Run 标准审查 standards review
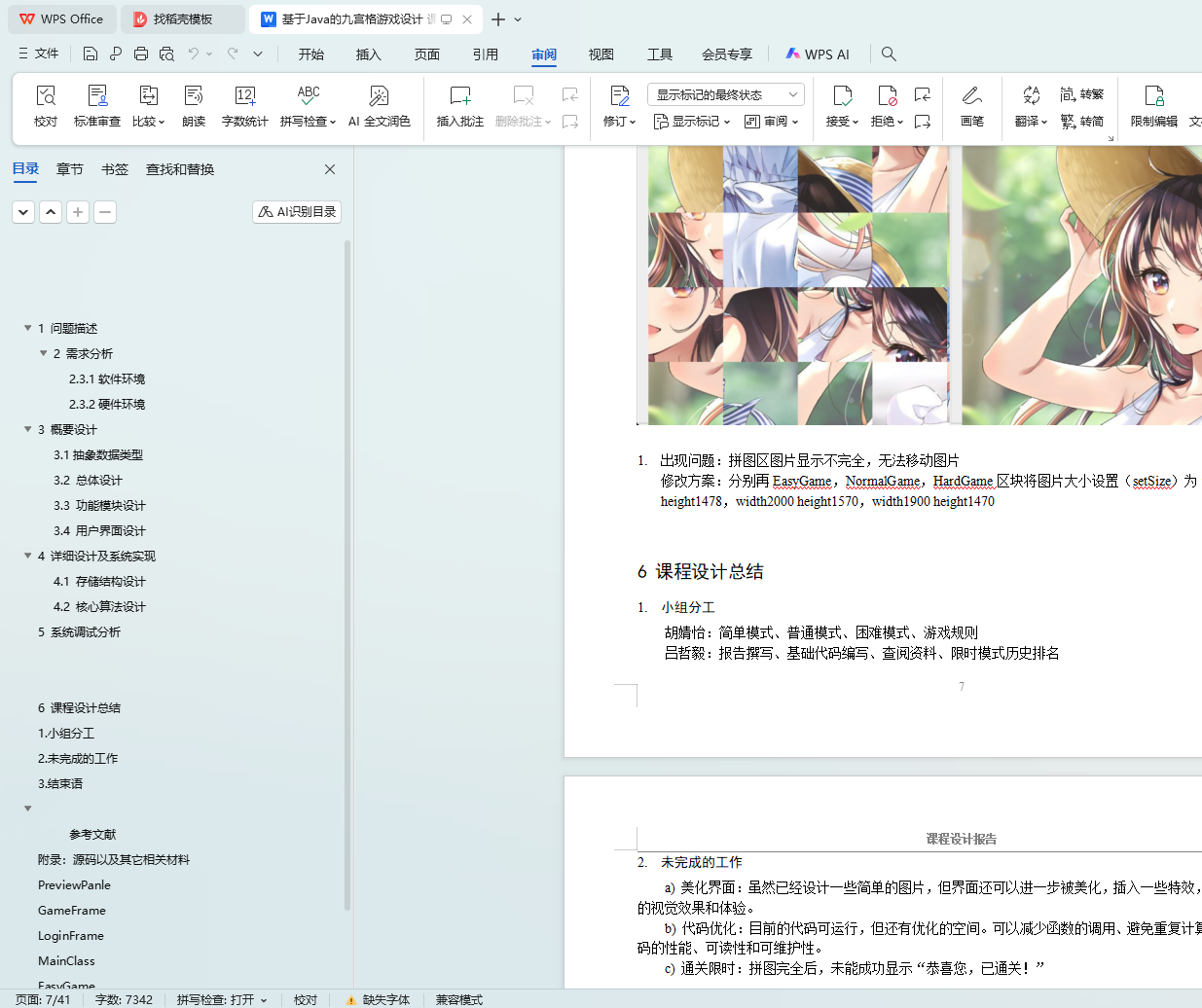 (x=97, y=106)
